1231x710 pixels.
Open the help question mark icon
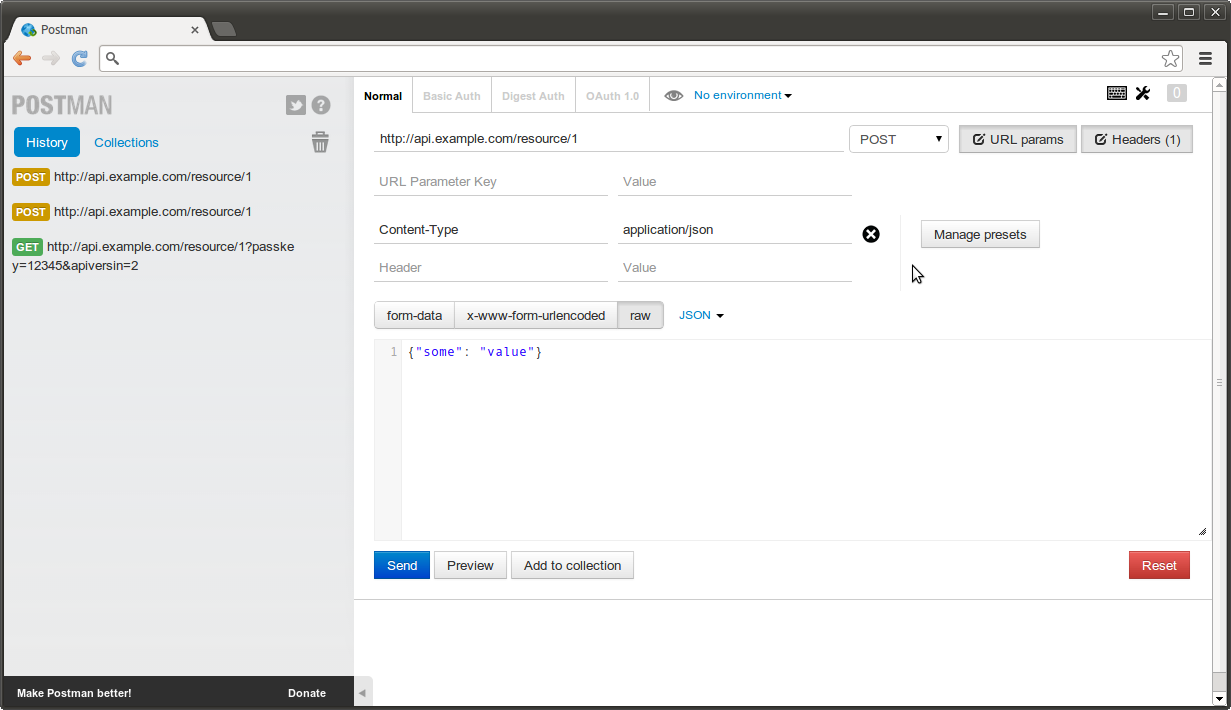[x=321, y=105]
